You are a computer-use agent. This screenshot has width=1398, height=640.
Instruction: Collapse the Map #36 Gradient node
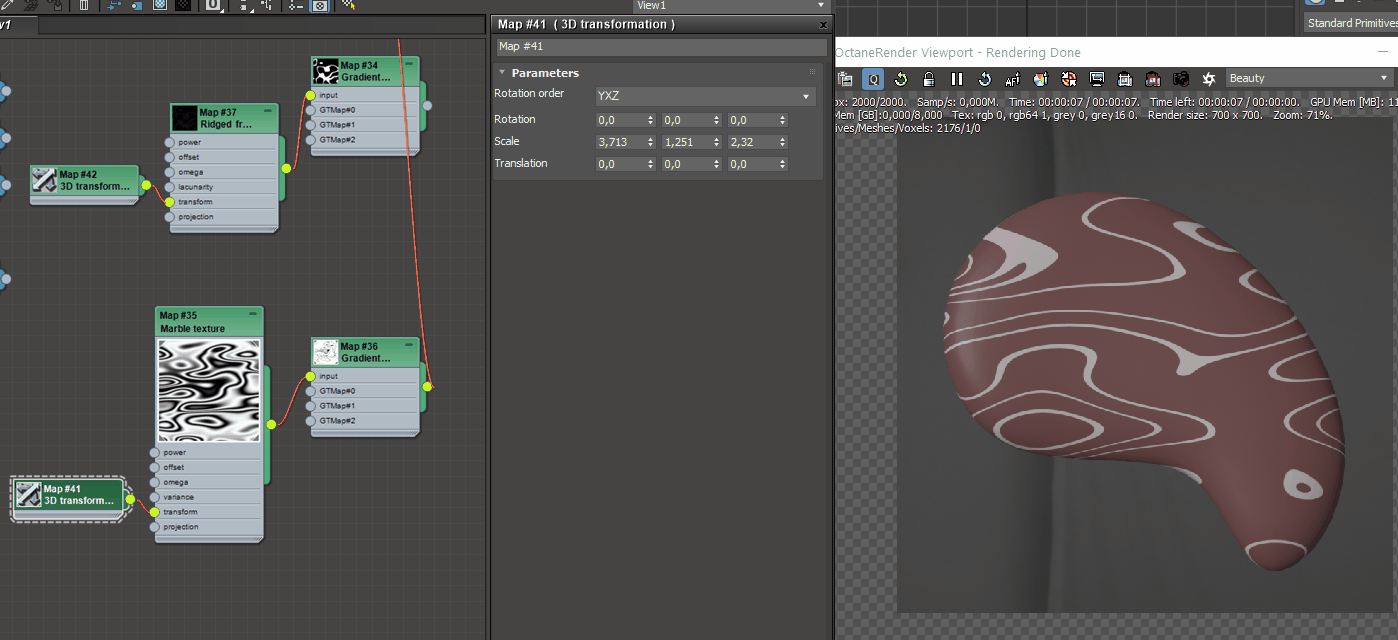coord(409,343)
